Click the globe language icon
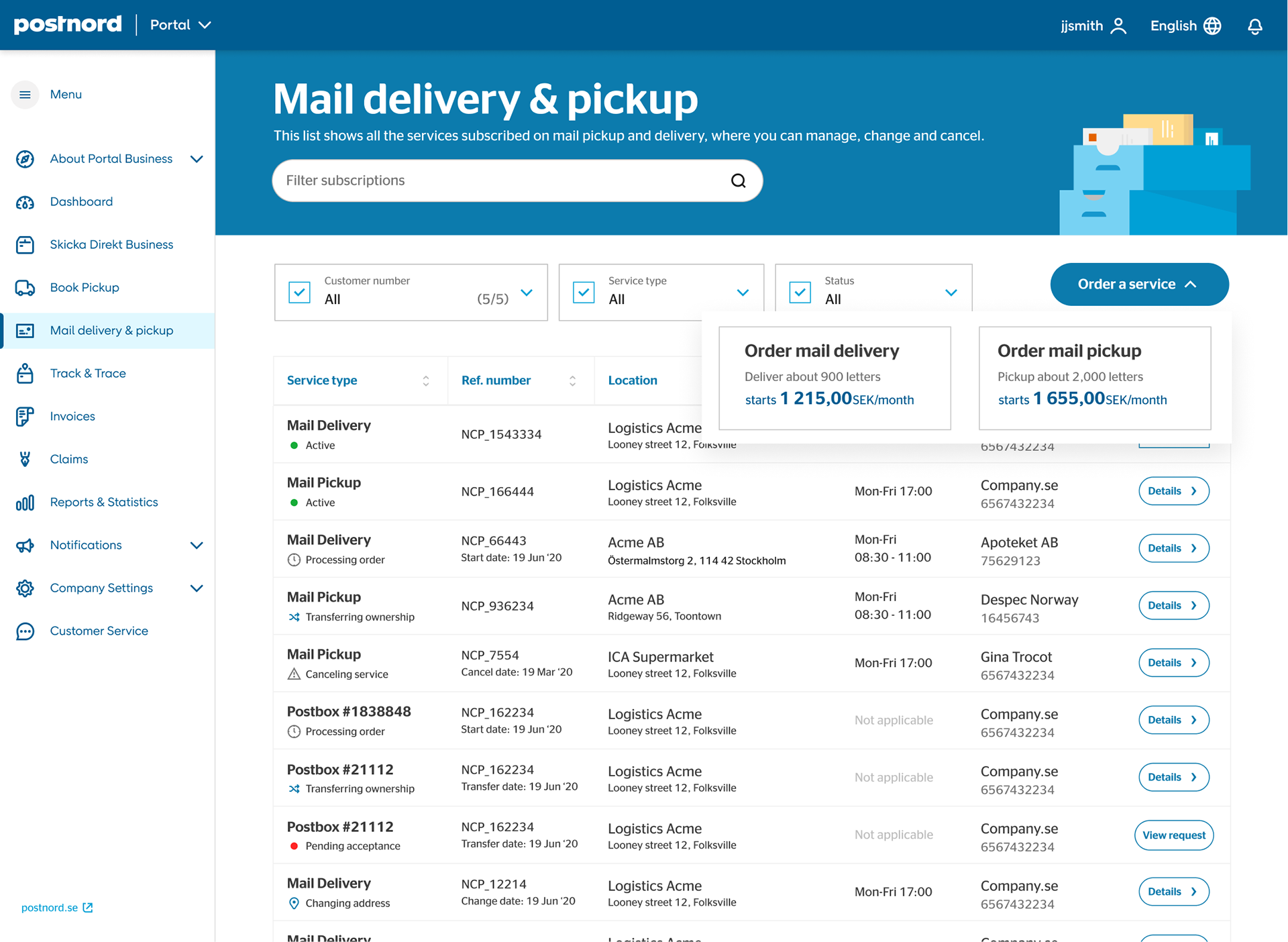1288x942 pixels. pos(1212,25)
